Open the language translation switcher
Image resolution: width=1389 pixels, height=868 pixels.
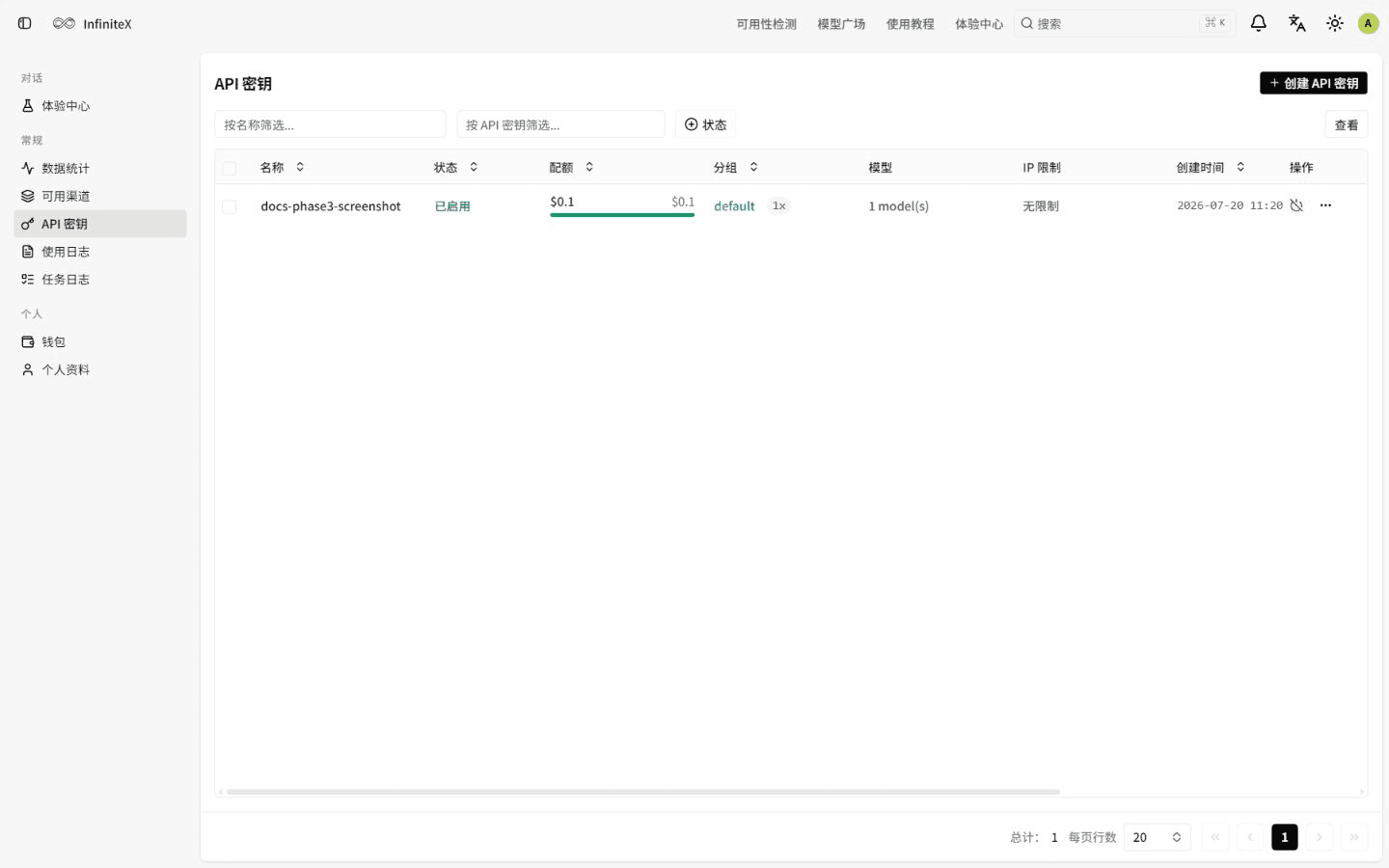pos(1296,23)
